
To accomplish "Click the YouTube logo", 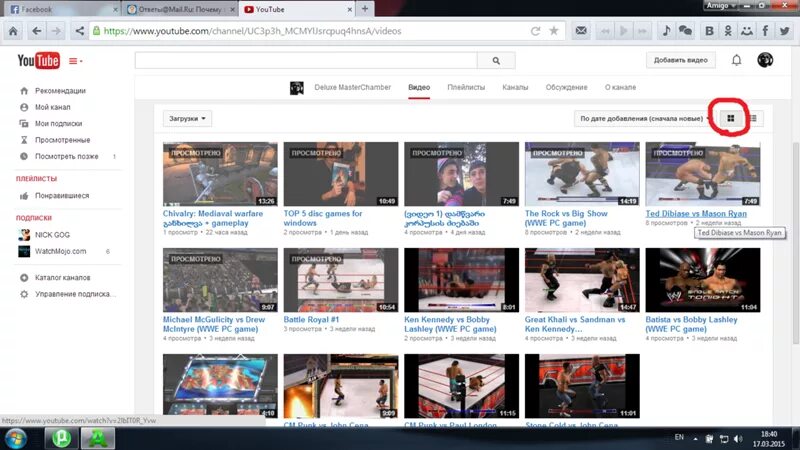I will tap(38, 61).
